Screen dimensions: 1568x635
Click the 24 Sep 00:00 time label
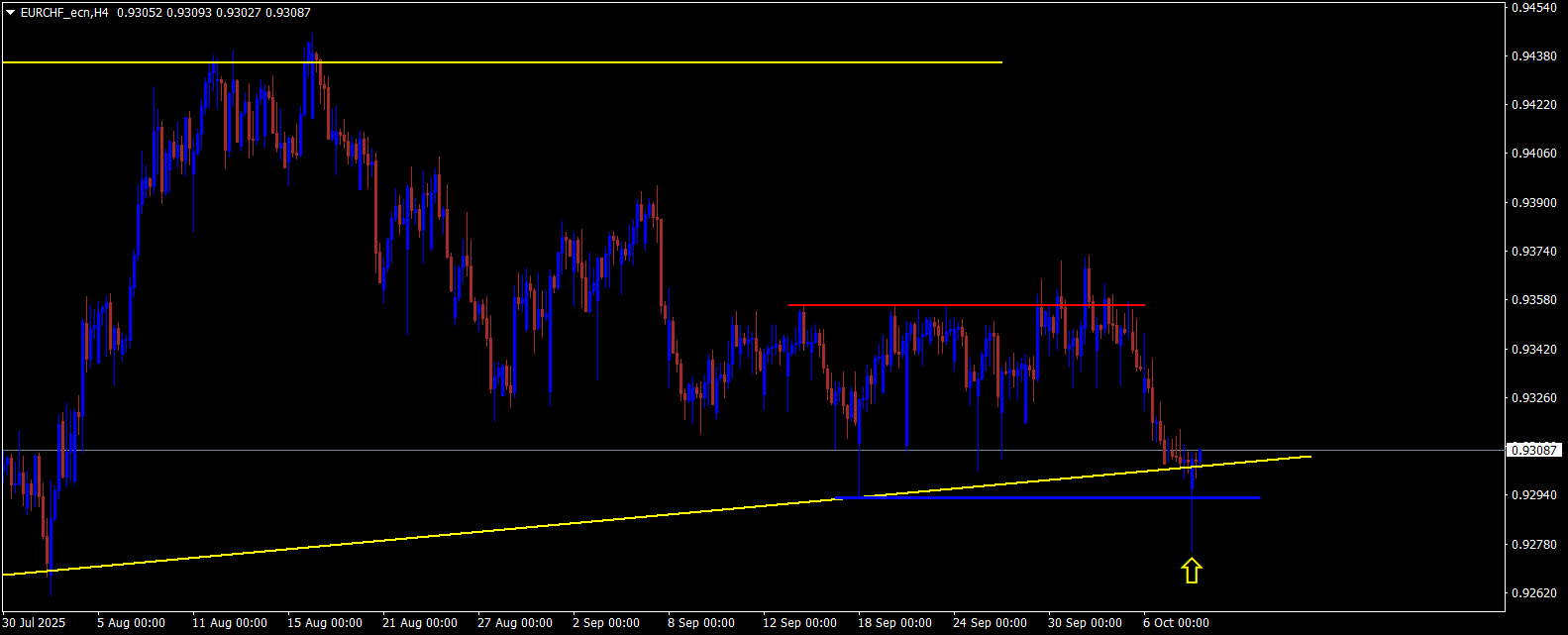991,623
